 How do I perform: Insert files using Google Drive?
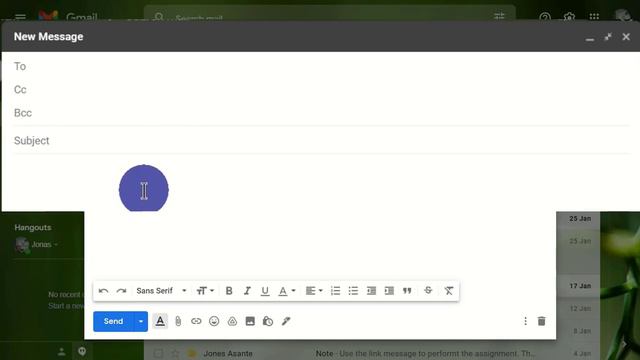(x=232, y=321)
